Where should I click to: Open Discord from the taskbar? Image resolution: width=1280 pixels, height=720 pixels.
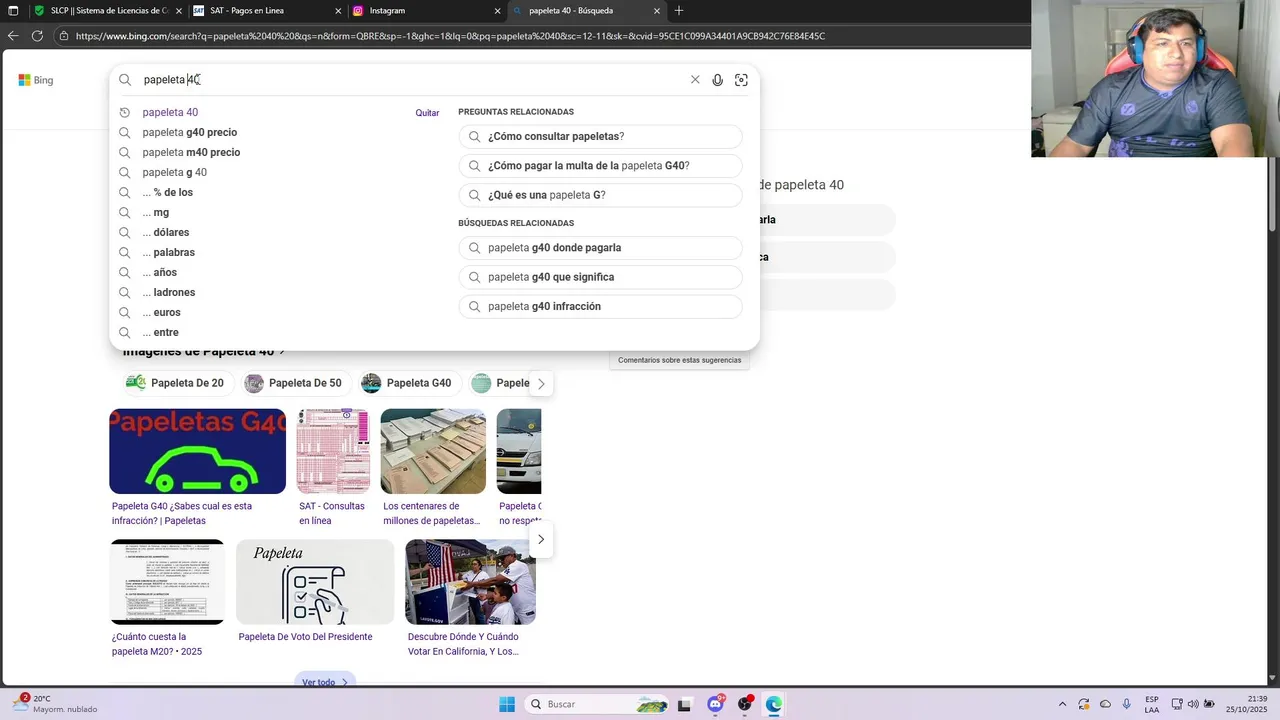(x=716, y=704)
